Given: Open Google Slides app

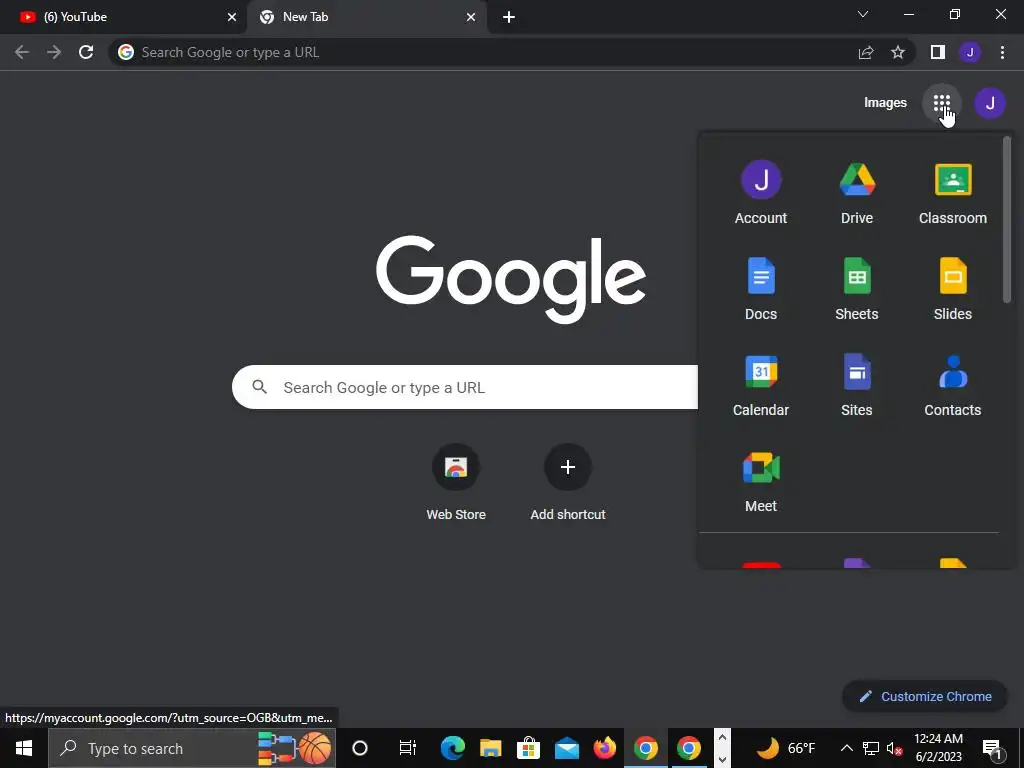Looking at the screenshot, I should (953, 289).
